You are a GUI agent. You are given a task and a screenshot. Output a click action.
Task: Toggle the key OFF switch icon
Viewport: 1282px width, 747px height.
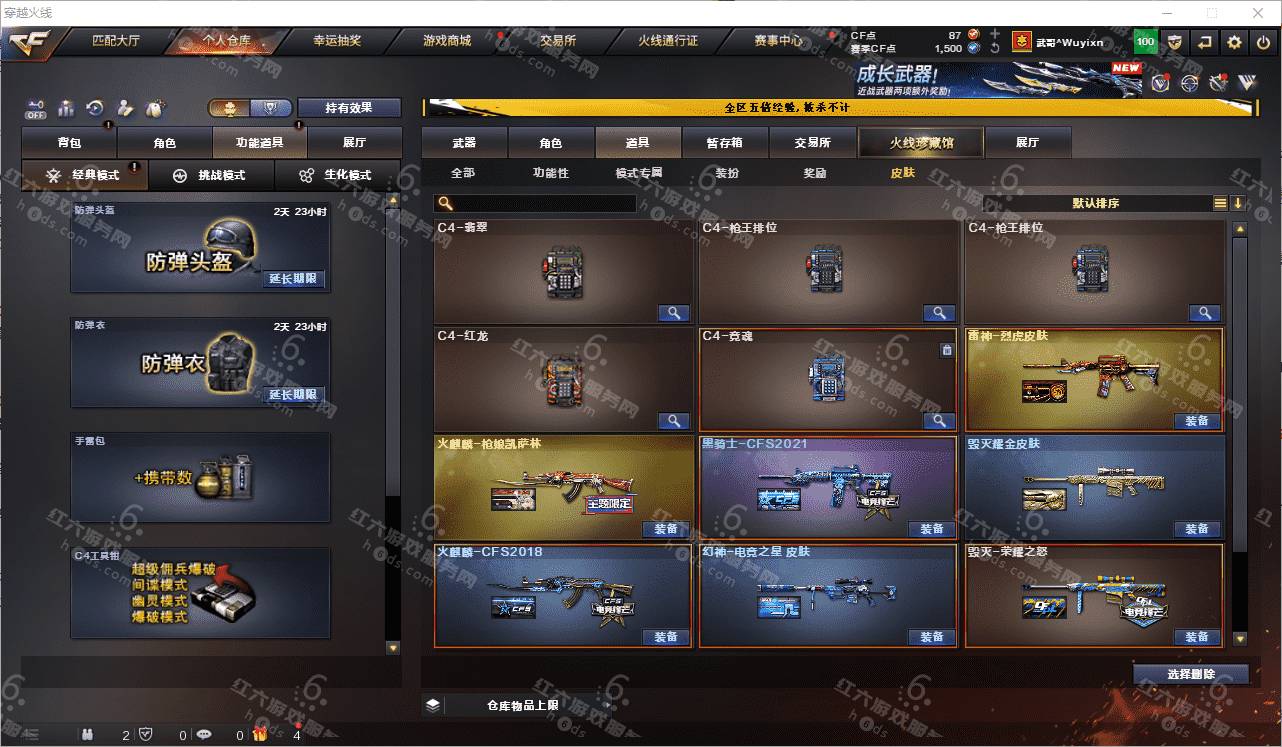point(36,107)
